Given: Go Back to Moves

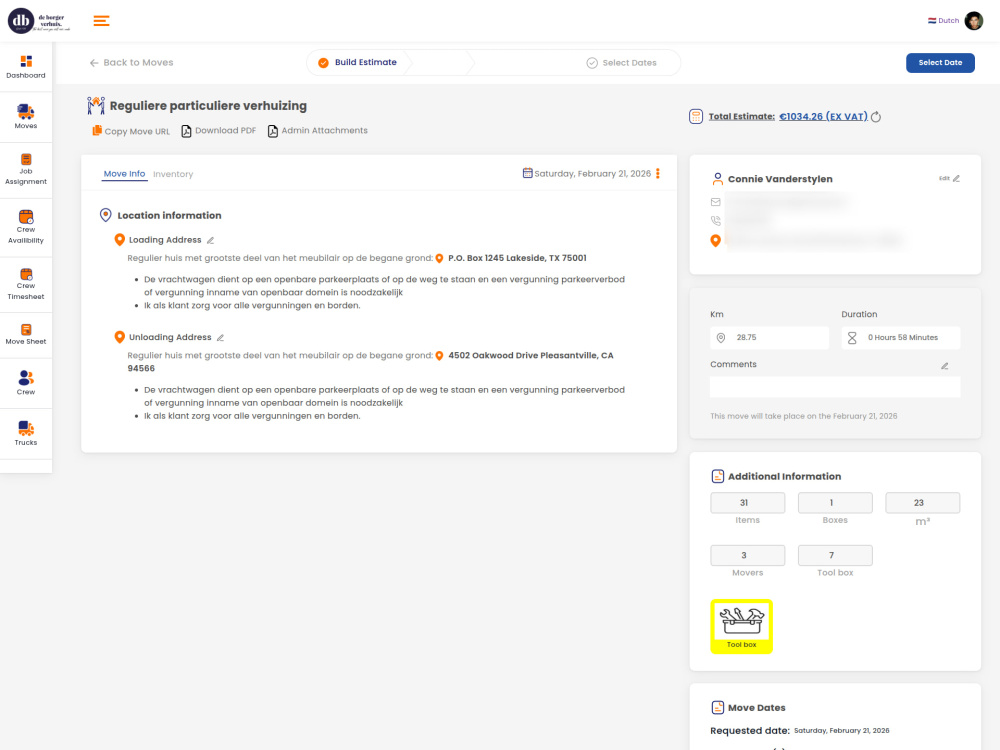Looking at the screenshot, I should 131,62.
